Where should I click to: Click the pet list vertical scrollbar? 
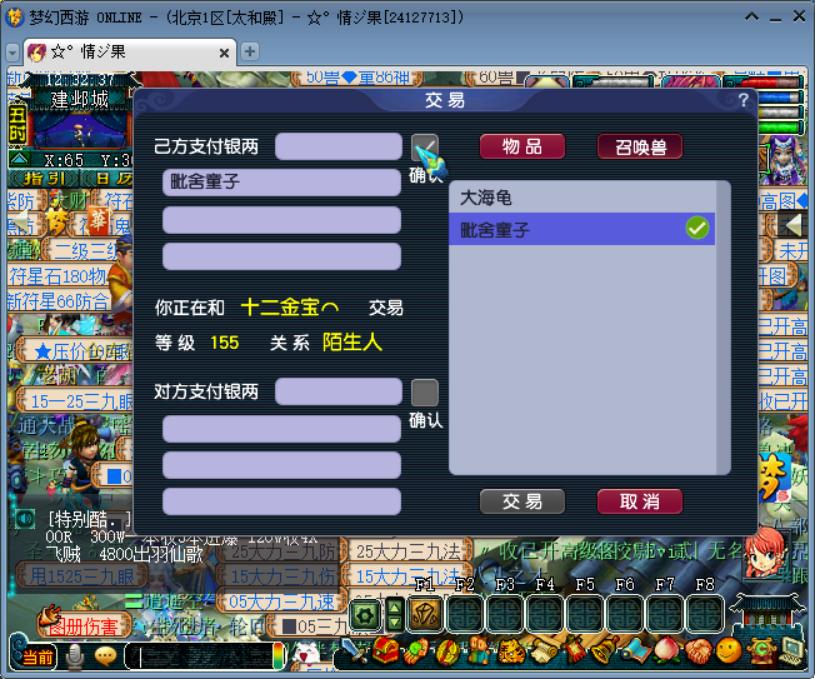(x=723, y=328)
